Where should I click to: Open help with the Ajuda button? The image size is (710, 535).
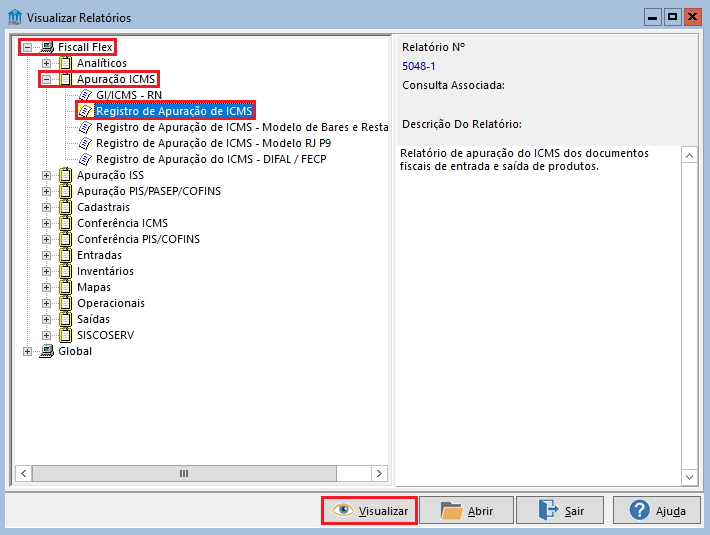pyautogui.click(x=657, y=511)
